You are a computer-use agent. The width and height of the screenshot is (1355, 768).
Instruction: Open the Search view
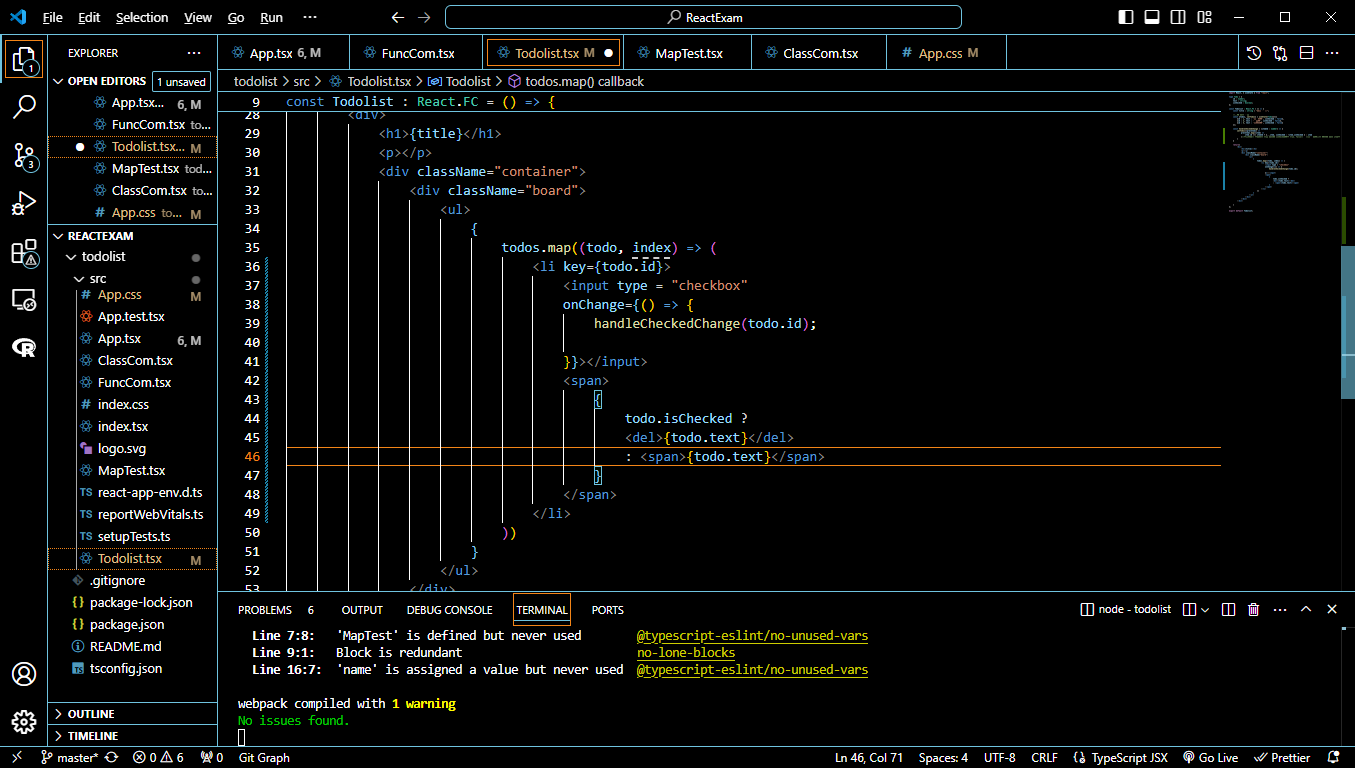click(x=24, y=106)
